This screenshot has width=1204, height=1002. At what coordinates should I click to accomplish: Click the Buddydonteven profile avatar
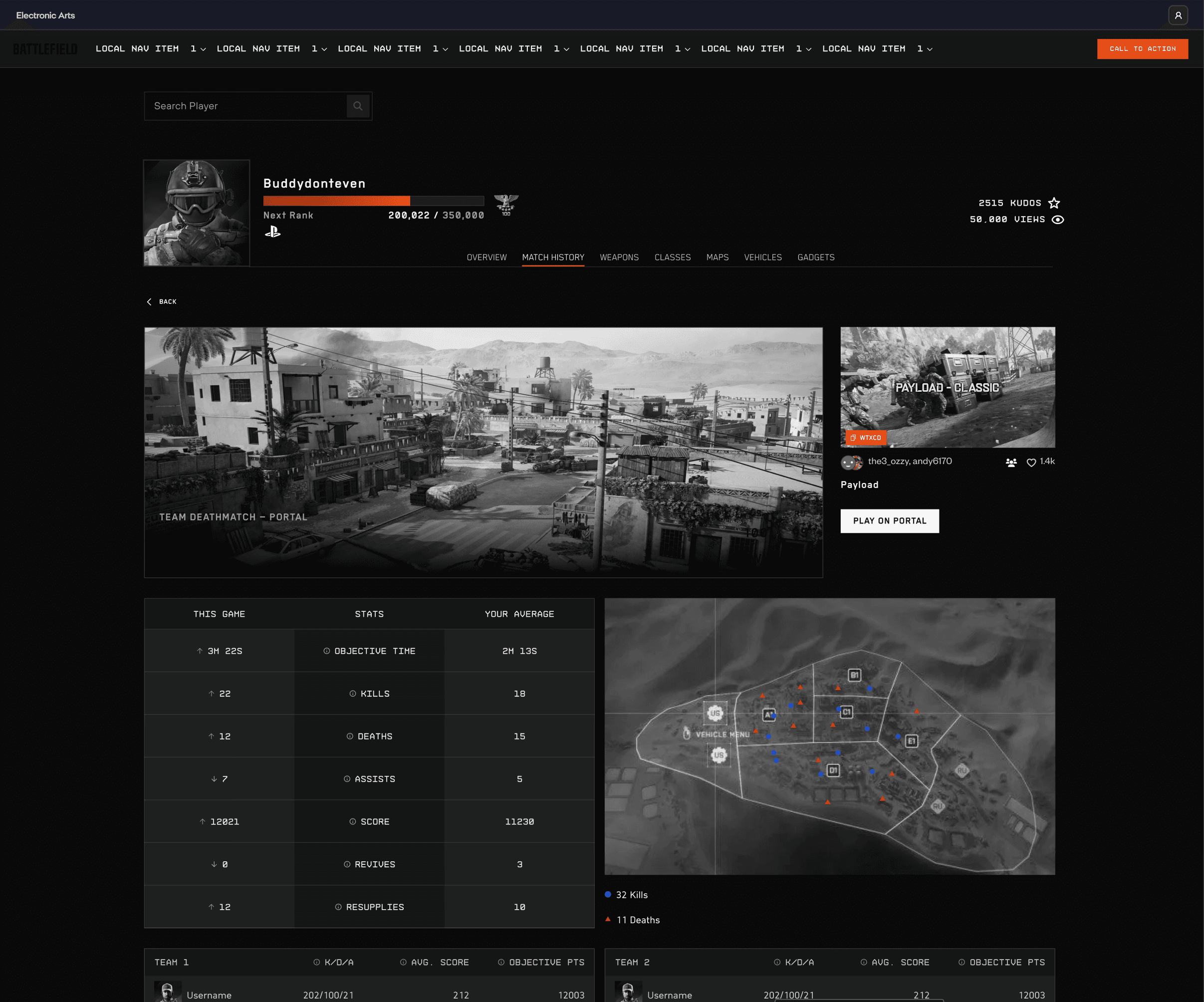point(197,213)
